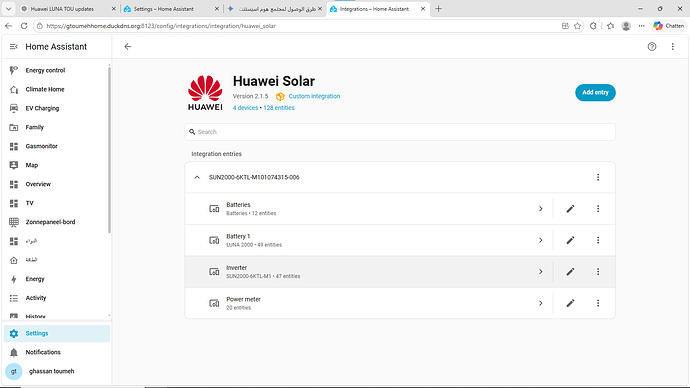Focus the integration Search field
690x388 pixels.
[400, 132]
